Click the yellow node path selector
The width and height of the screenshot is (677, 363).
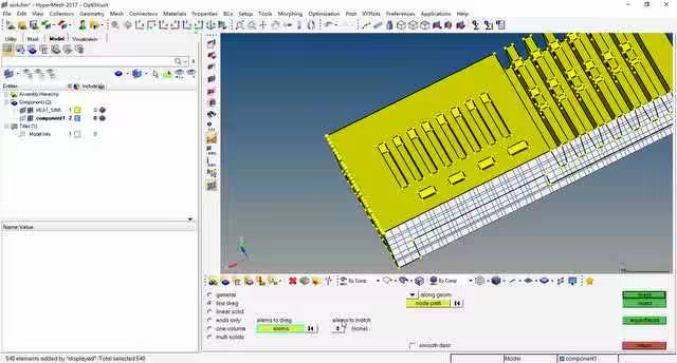click(428, 303)
